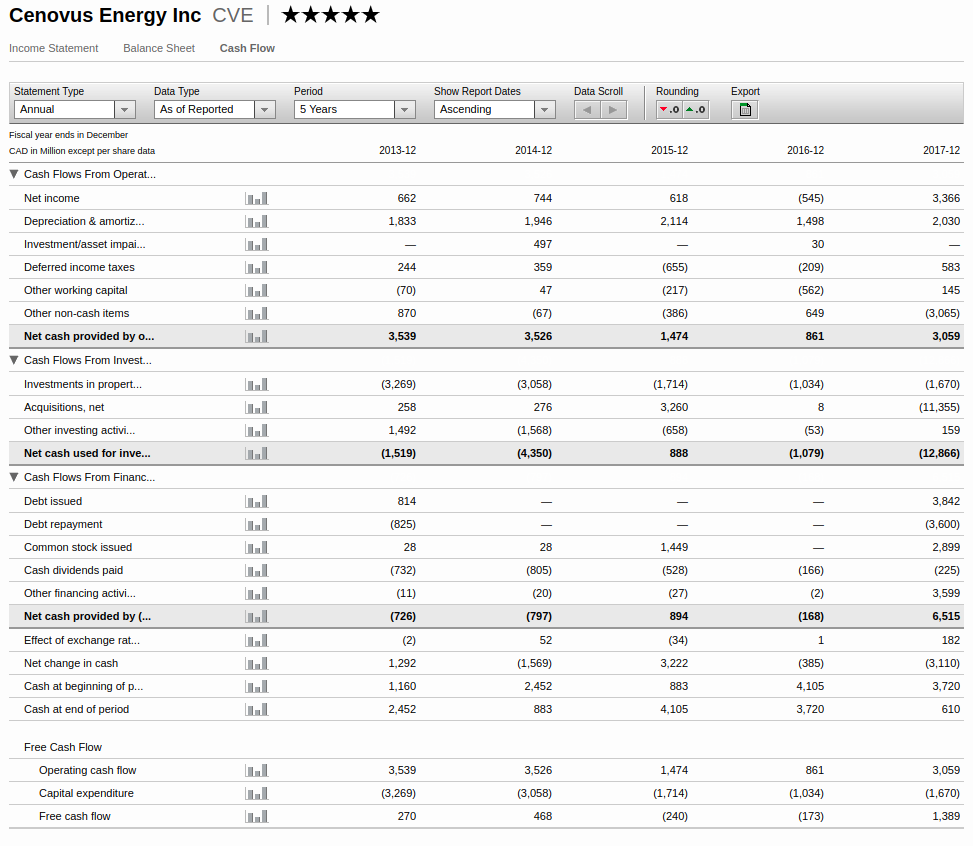
Task: Open chart icon for Net cash provided by o... row
Action: (x=257, y=336)
